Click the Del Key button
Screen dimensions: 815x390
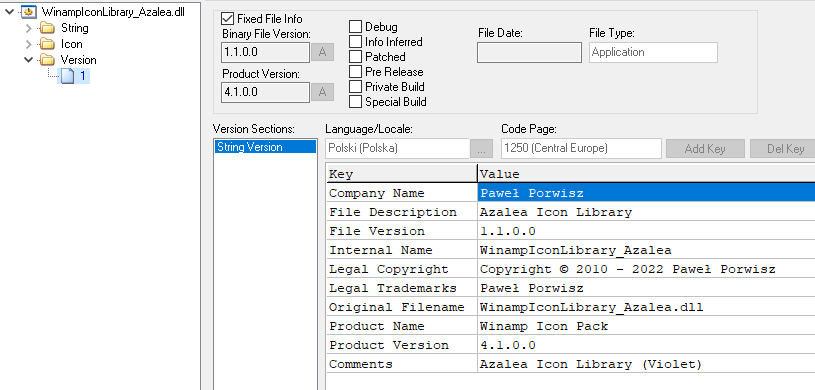pyautogui.click(x=783, y=149)
